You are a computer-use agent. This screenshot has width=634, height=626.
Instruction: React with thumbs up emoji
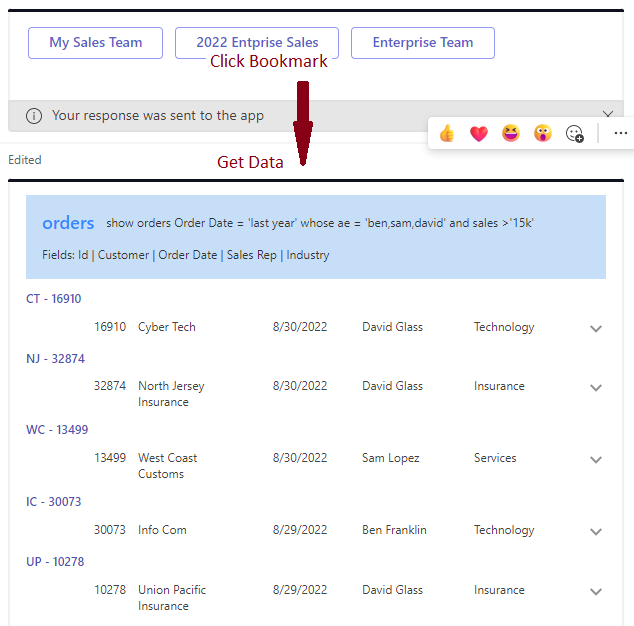447,133
